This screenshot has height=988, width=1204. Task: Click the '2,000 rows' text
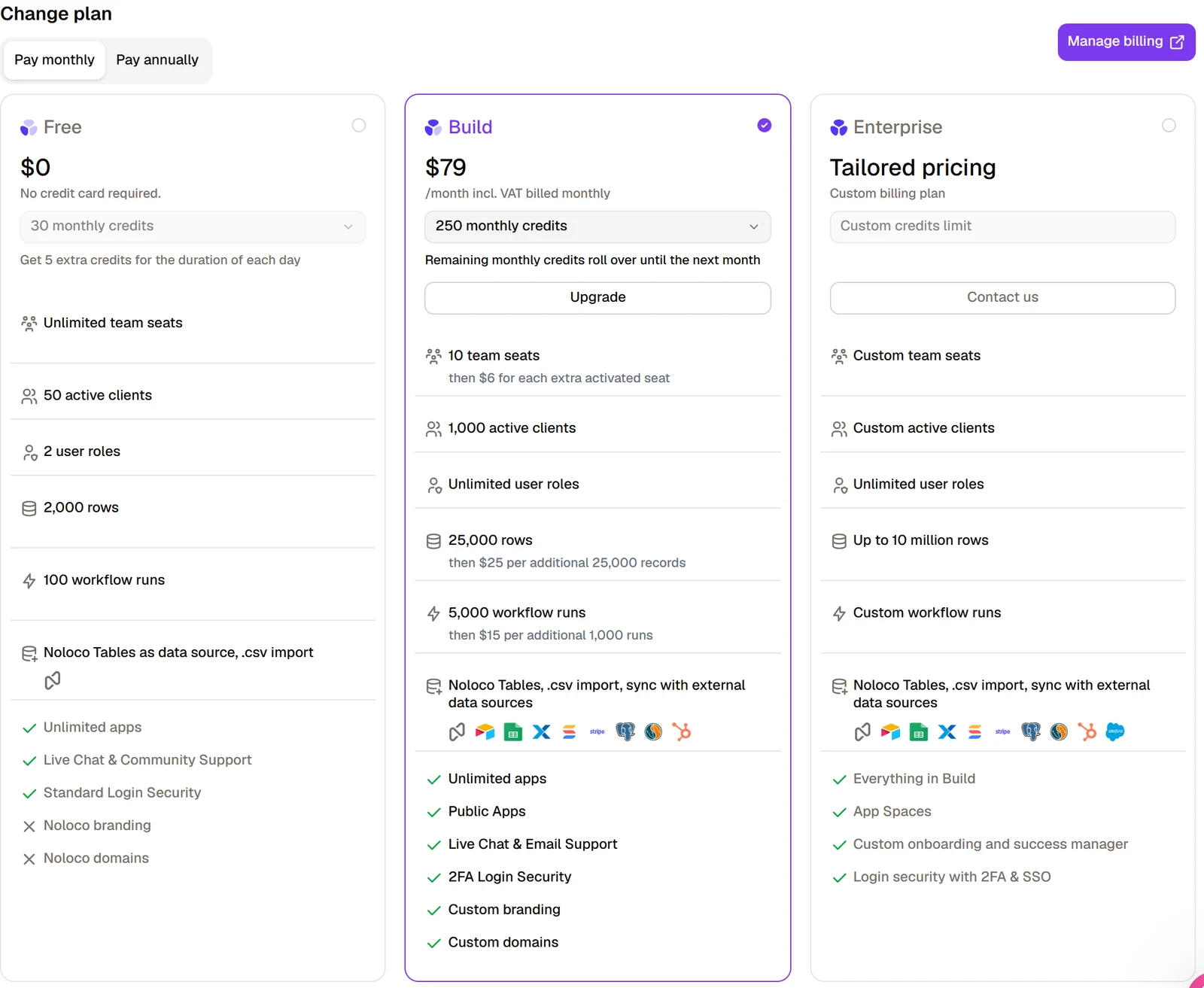(81, 507)
